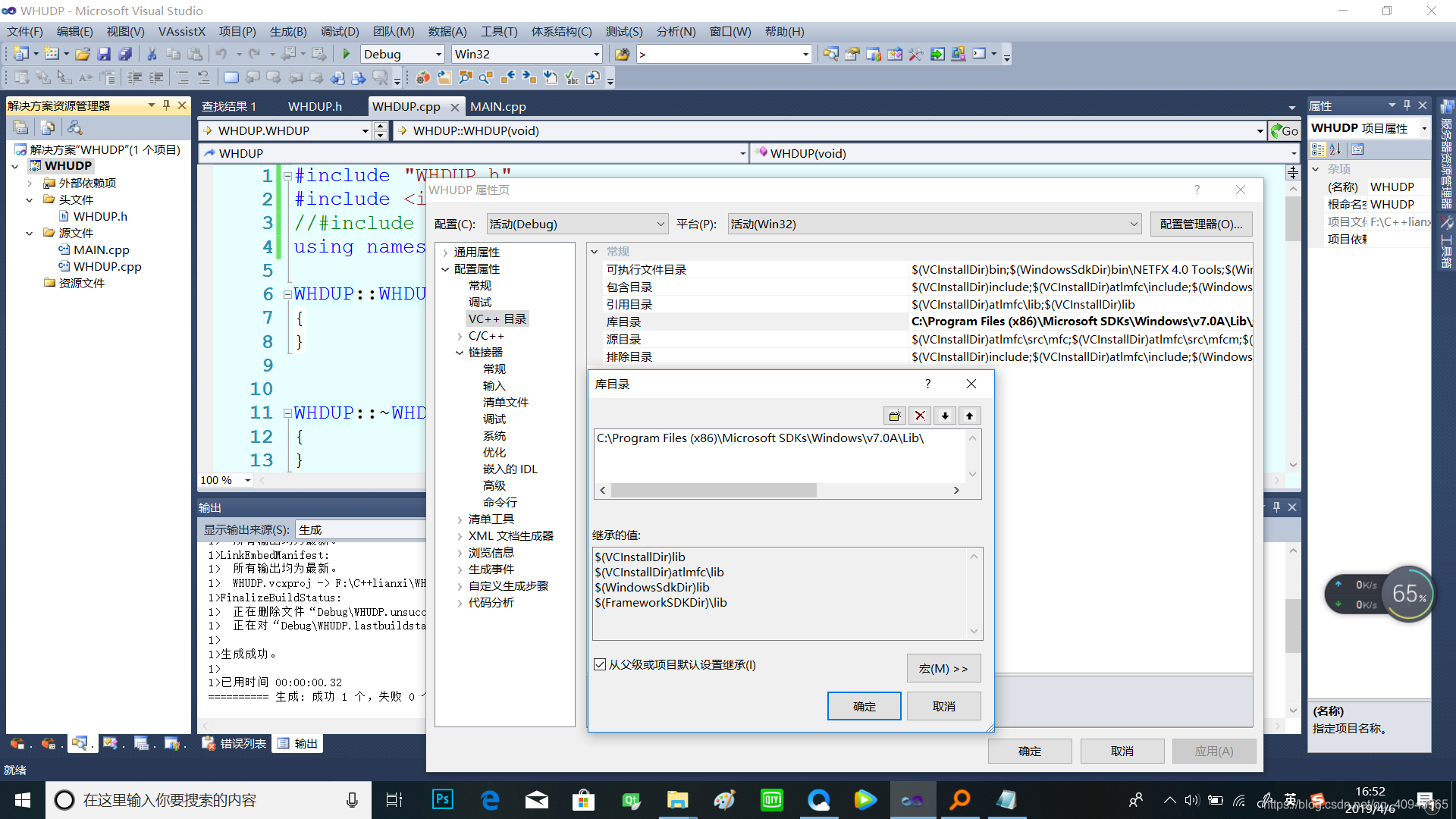Confirm the 库目录 dialog with 确定

pyautogui.click(x=864, y=706)
